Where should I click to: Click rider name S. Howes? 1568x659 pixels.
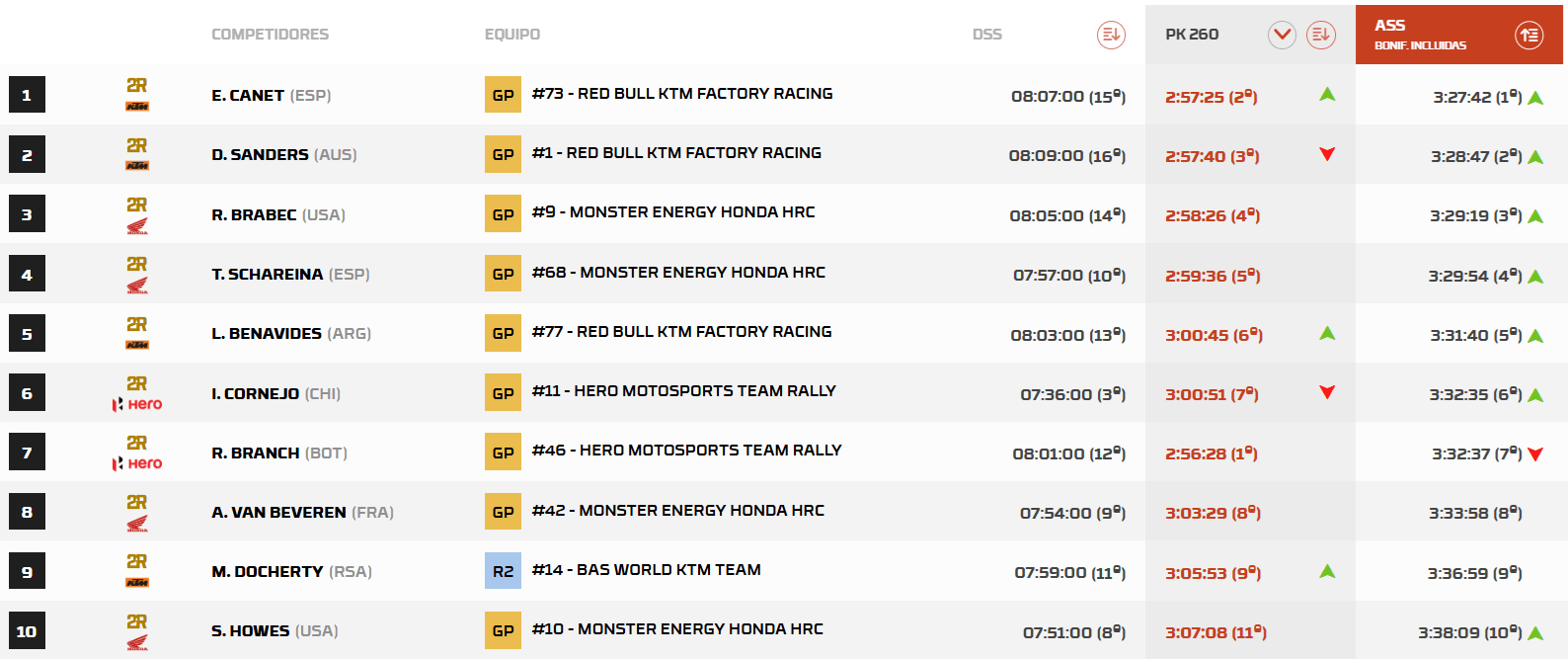(251, 631)
